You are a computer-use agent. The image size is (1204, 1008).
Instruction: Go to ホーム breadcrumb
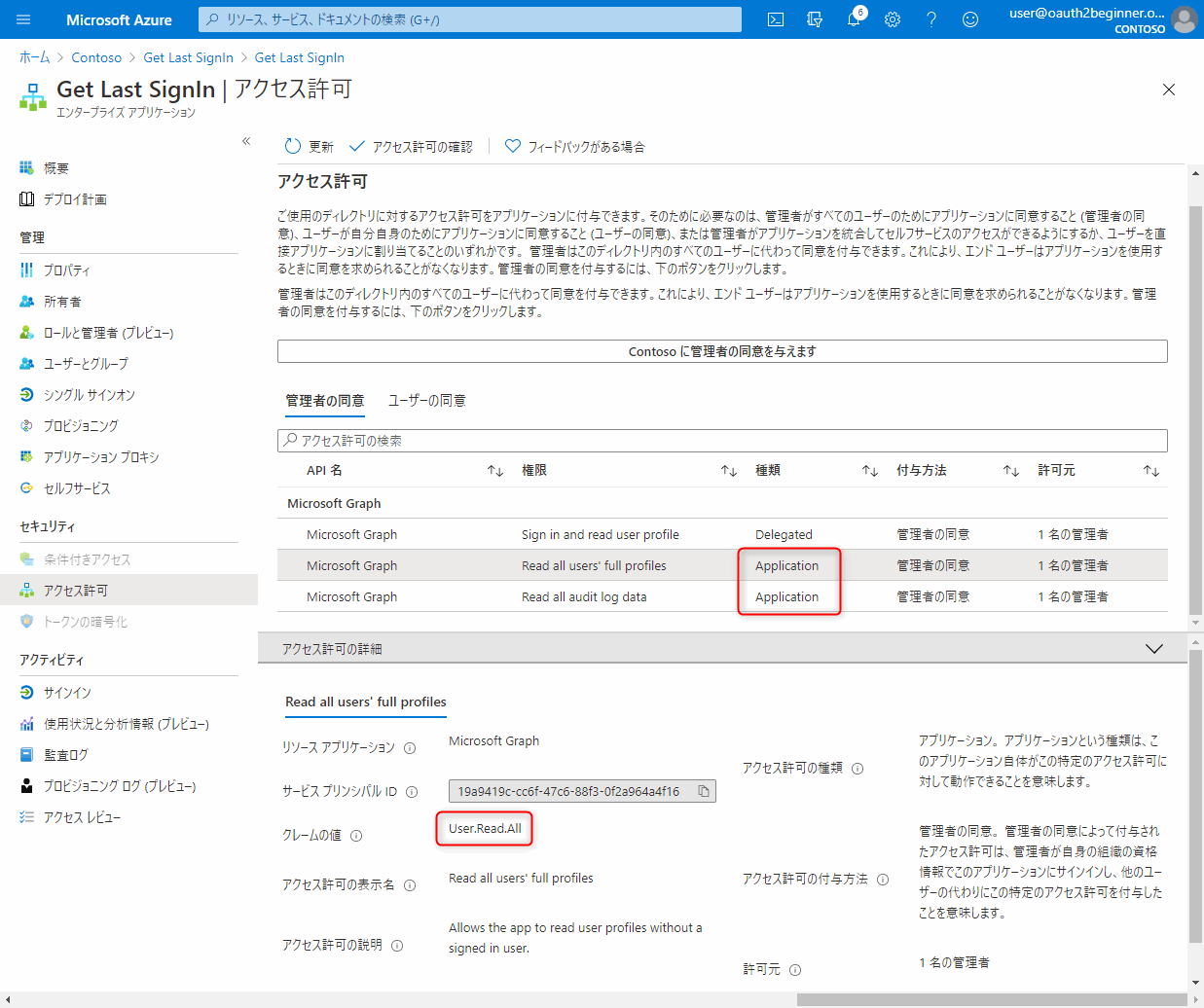pos(34,57)
